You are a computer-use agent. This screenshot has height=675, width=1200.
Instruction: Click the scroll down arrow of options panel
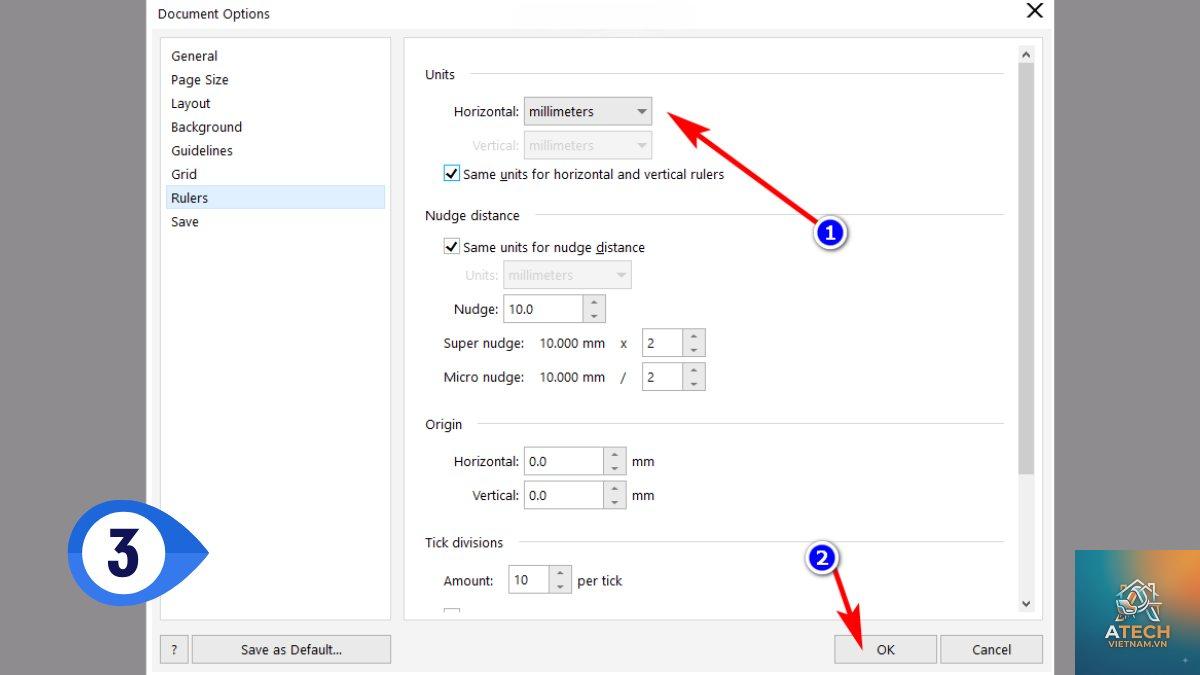pos(1026,603)
